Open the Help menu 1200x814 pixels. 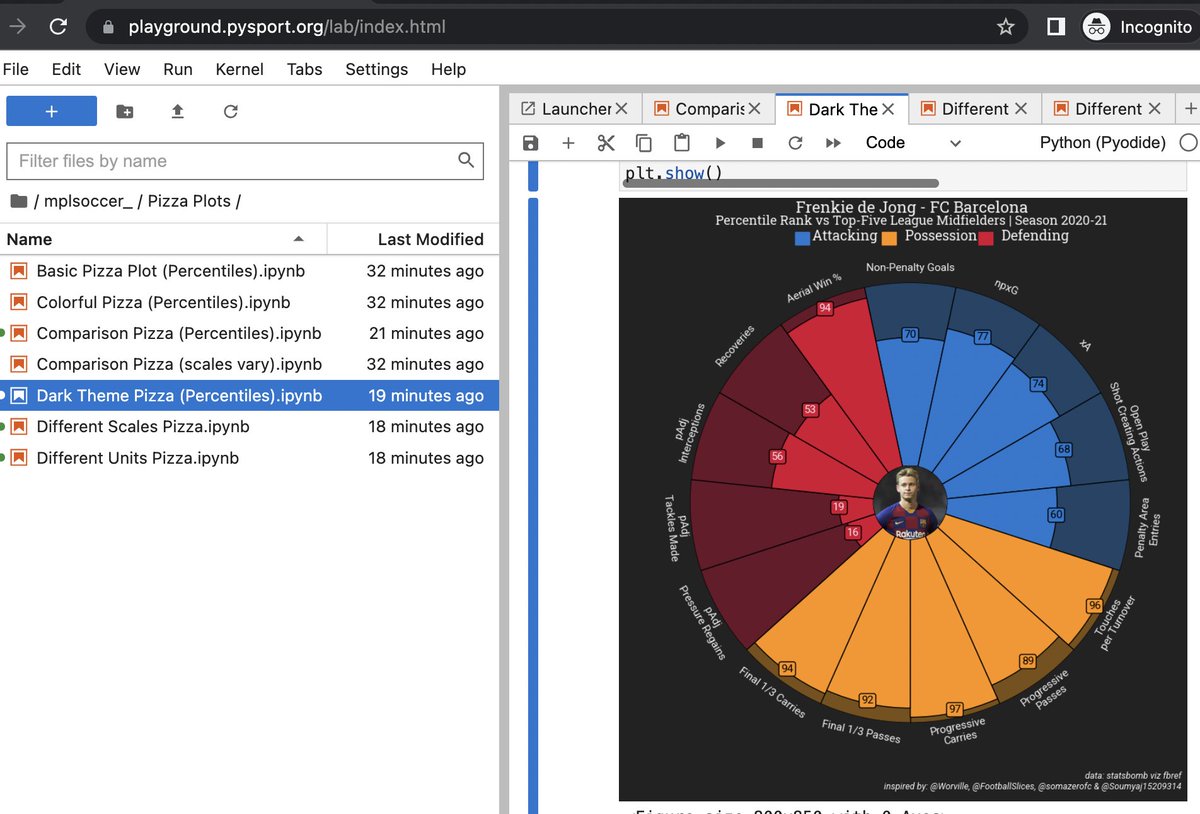448,69
